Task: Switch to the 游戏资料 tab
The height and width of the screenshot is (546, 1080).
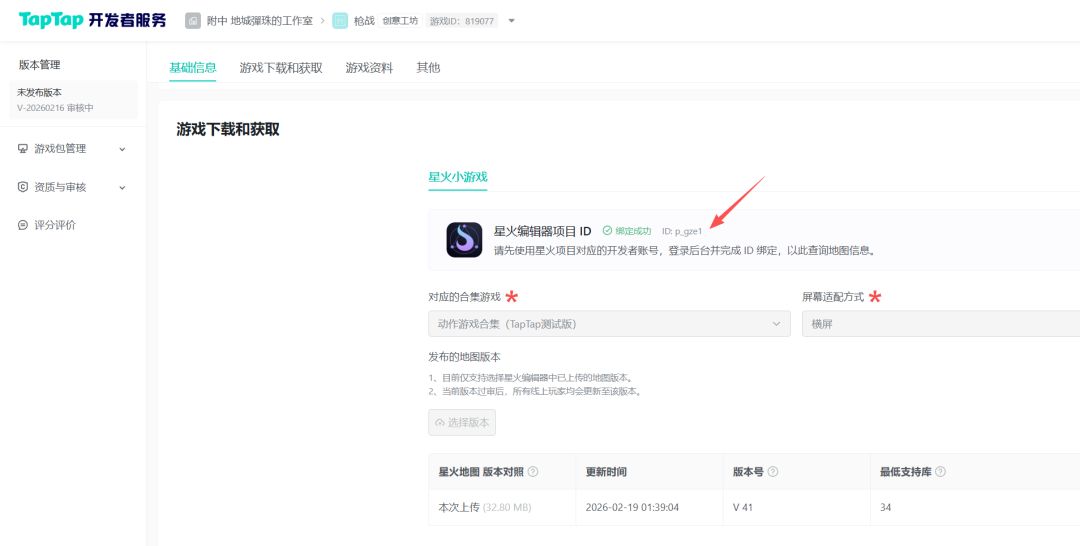Action: coord(369,67)
